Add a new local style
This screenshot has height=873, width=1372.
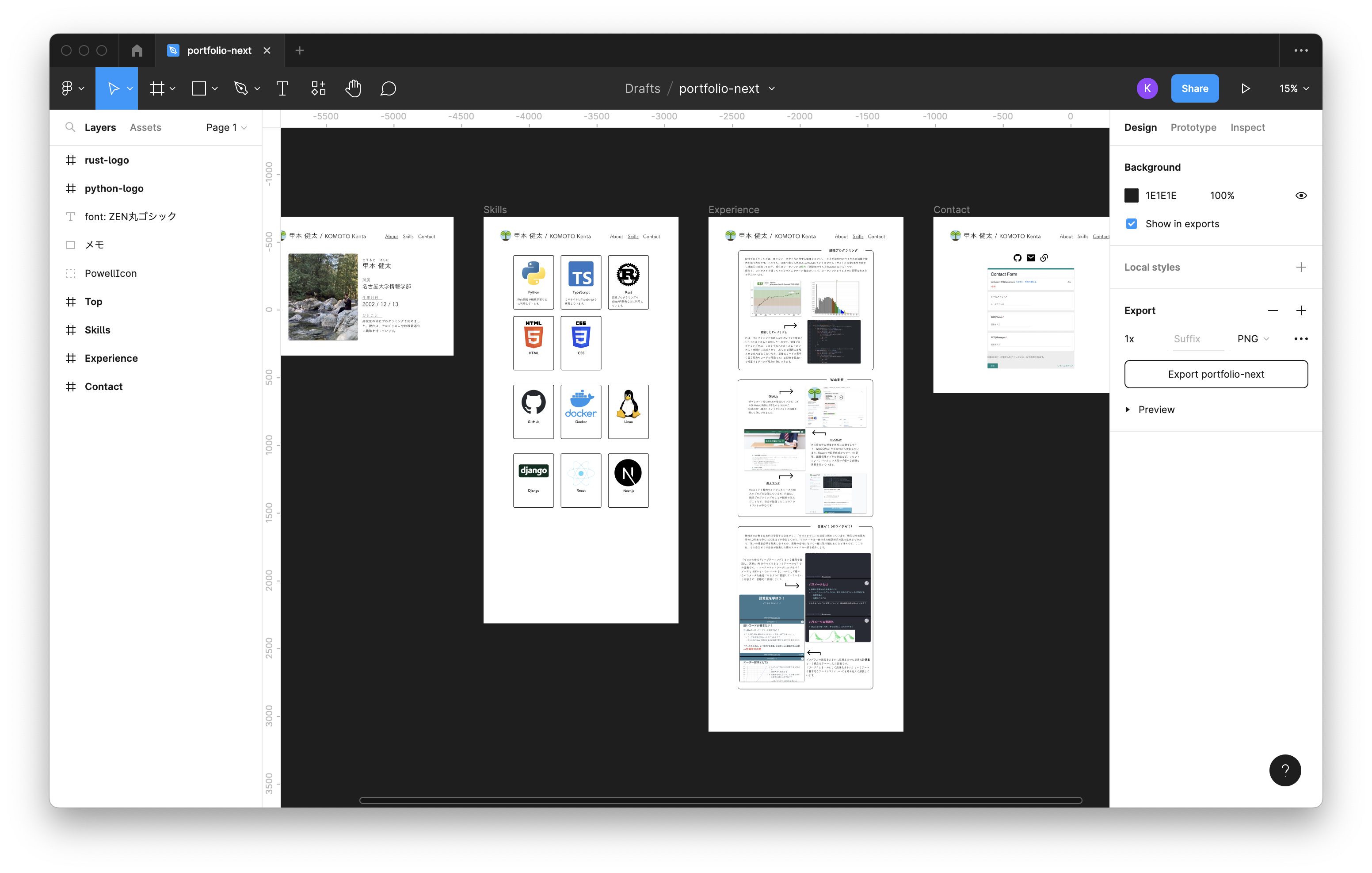click(x=1301, y=267)
